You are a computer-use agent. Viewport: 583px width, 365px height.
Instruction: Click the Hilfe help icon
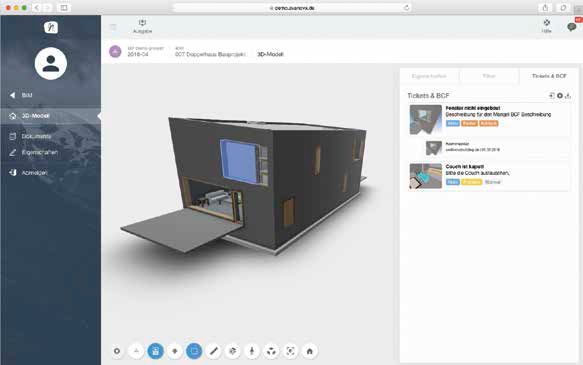(547, 26)
